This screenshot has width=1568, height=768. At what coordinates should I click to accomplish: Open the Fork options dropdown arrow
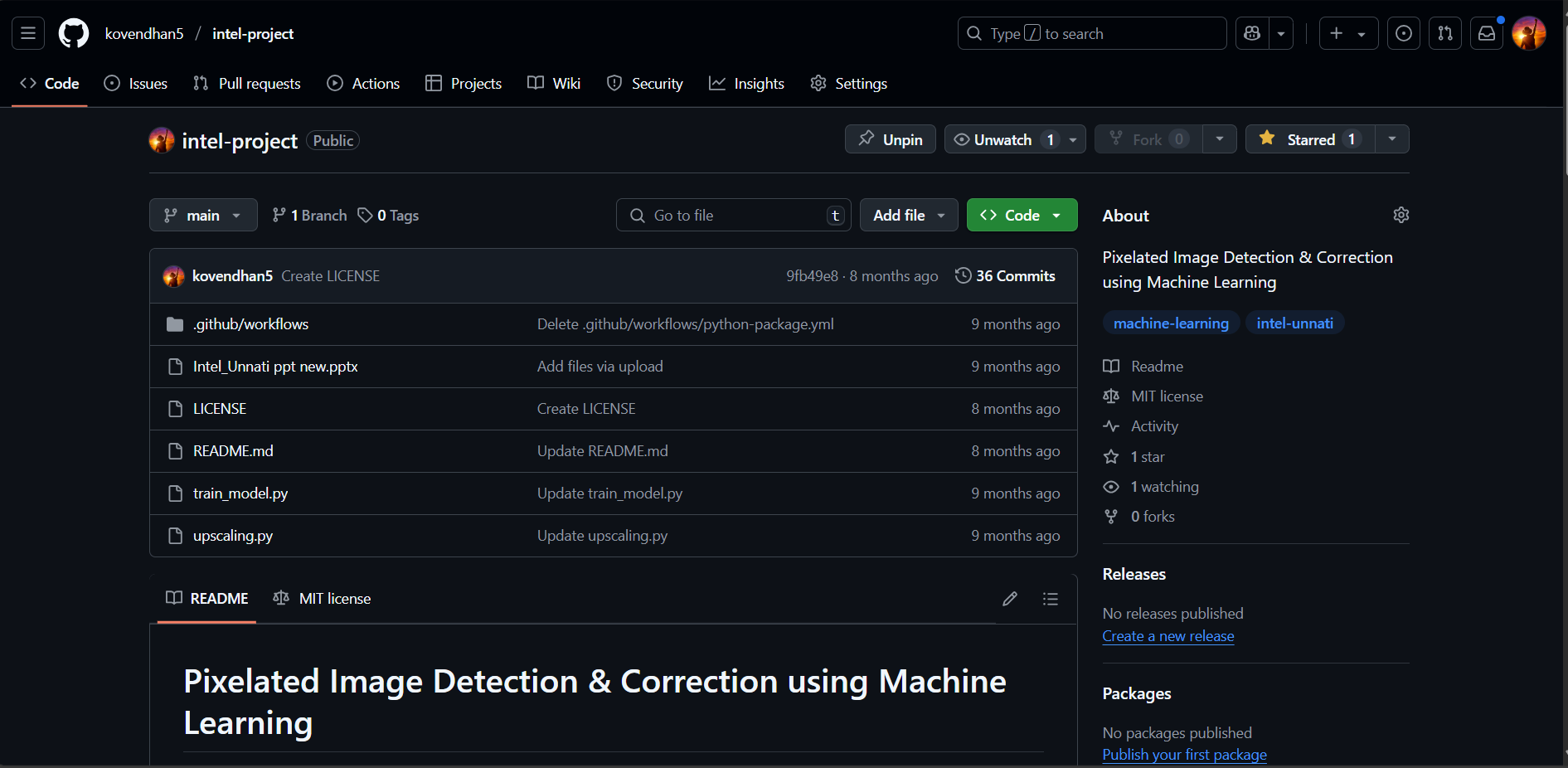[x=1220, y=139]
